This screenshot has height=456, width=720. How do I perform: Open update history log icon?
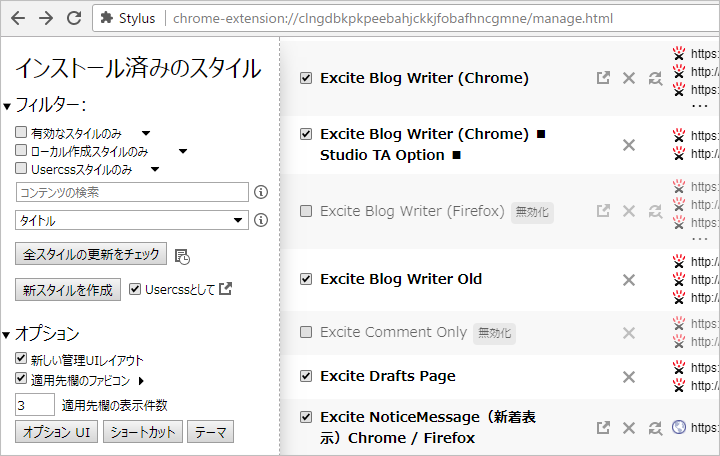click(182, 257)
